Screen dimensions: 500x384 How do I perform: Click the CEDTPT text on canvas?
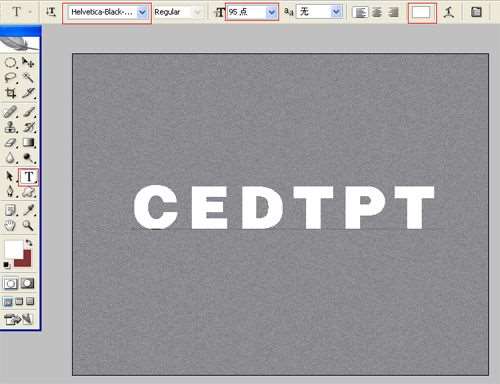tap(284, 207)
